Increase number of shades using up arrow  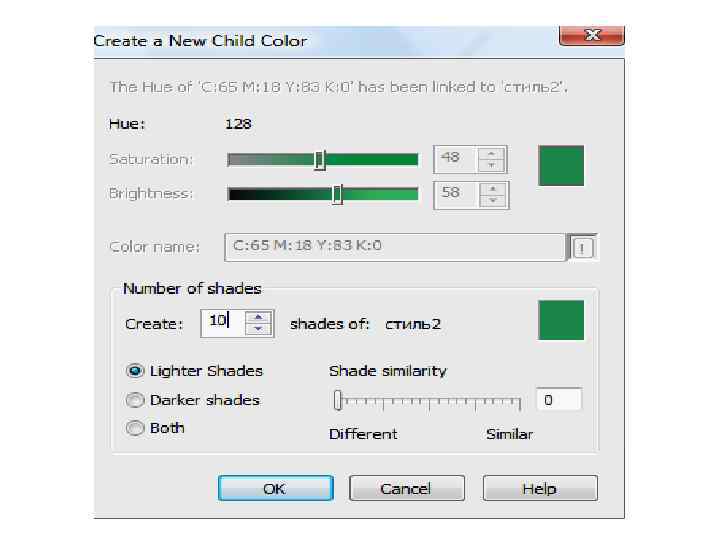pyautogui.click(x=259, y=317)
